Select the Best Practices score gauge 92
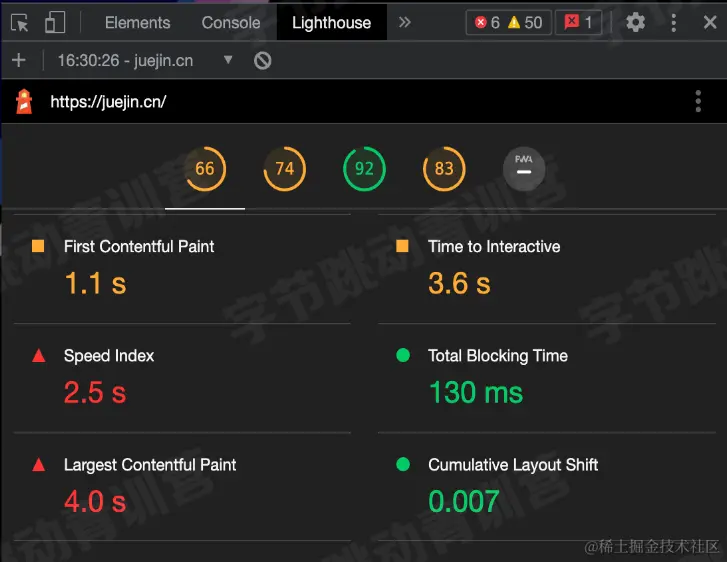 (x=364, y=169)
